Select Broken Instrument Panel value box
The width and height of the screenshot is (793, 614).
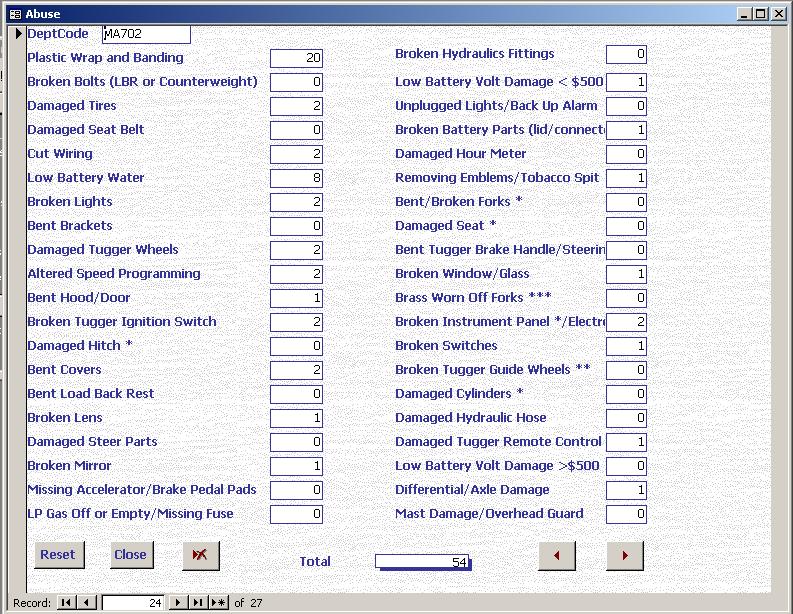626,322
